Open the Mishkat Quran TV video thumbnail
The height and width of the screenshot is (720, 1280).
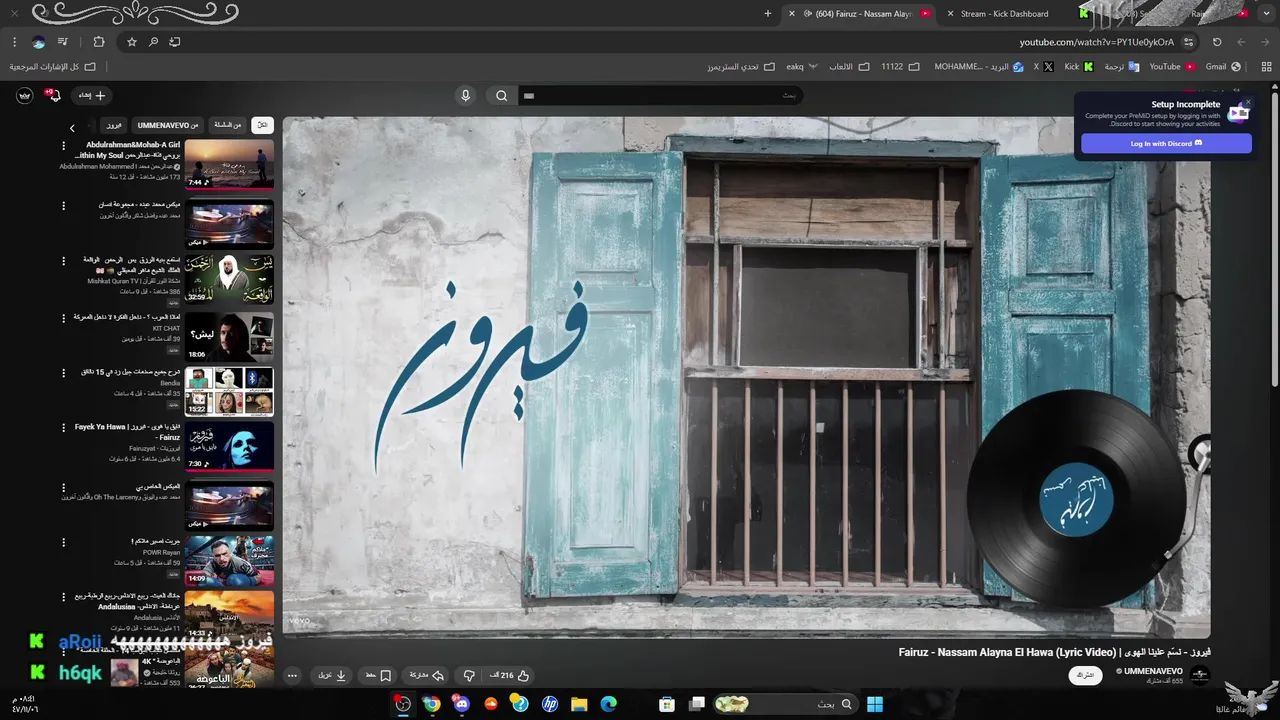pos(229,279)
